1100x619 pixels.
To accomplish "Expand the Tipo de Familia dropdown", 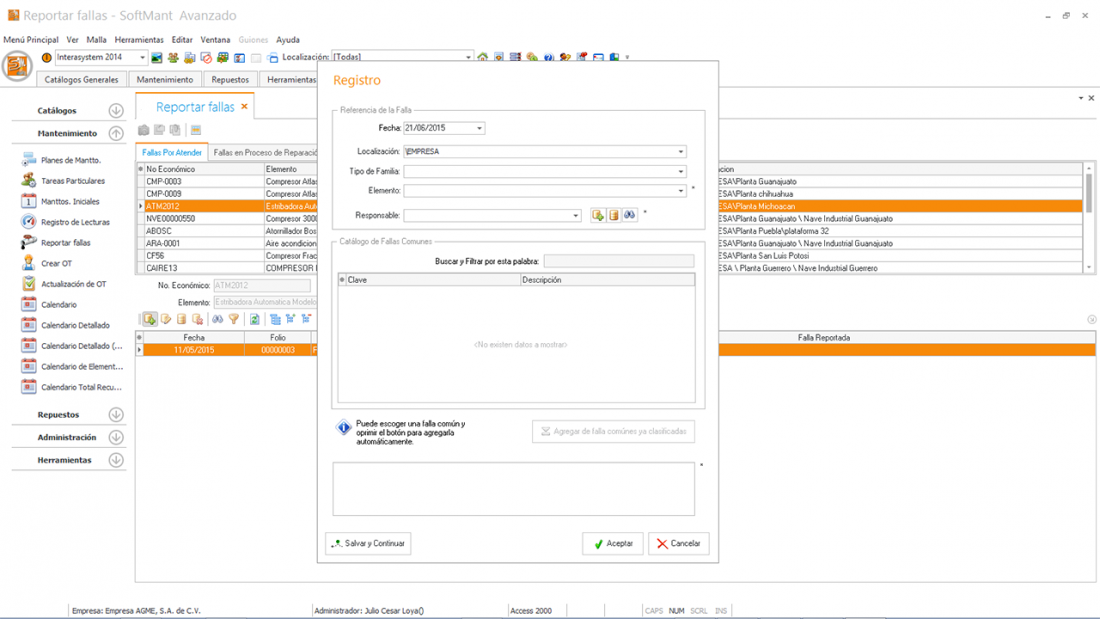I will click(x=681, y=172).
